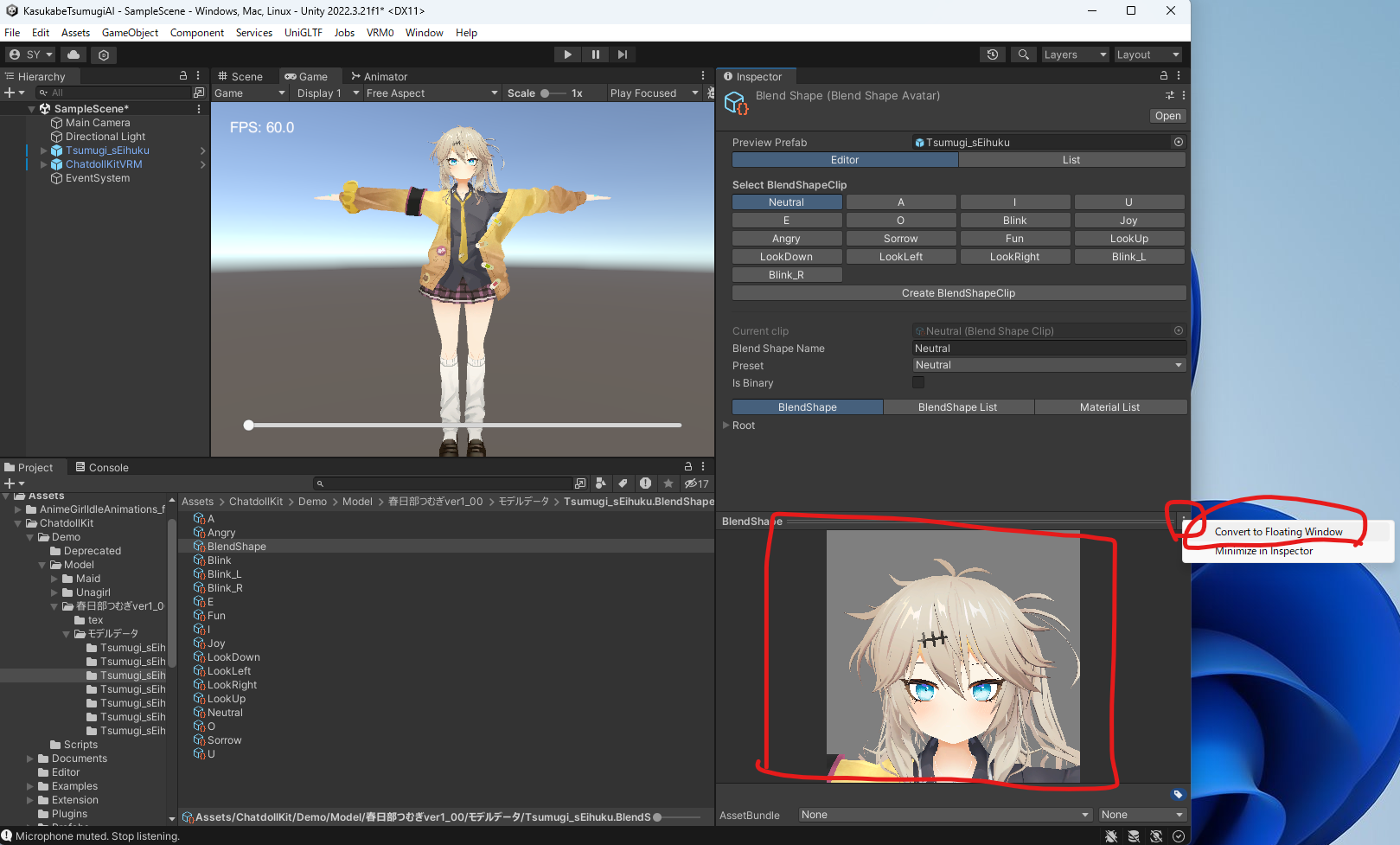Open the Package Manager hexagon toolbar icon
The width and height of the screenshot is (1400, 845).
click(104, 54)
